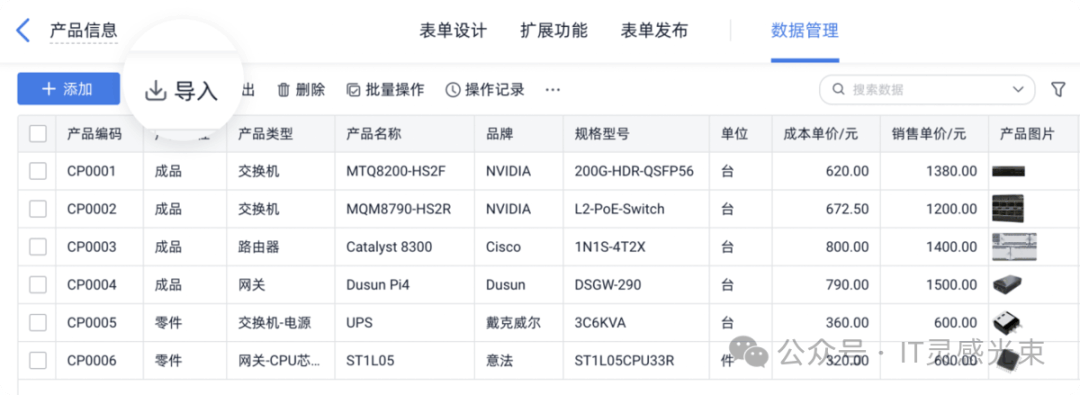This screenshot has height=395, width=1080.
Task: Open the 扩展功能 tab
Action: 554,31
